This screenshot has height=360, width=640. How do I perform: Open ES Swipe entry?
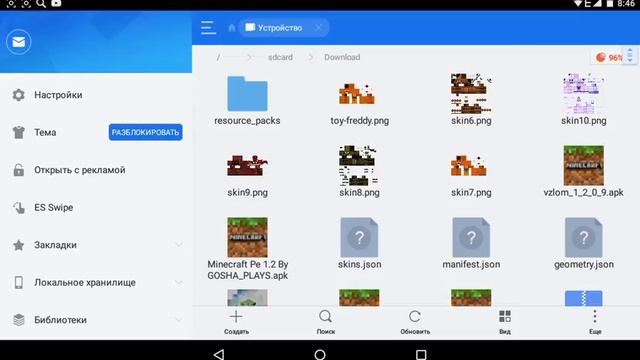coord(96,207)
